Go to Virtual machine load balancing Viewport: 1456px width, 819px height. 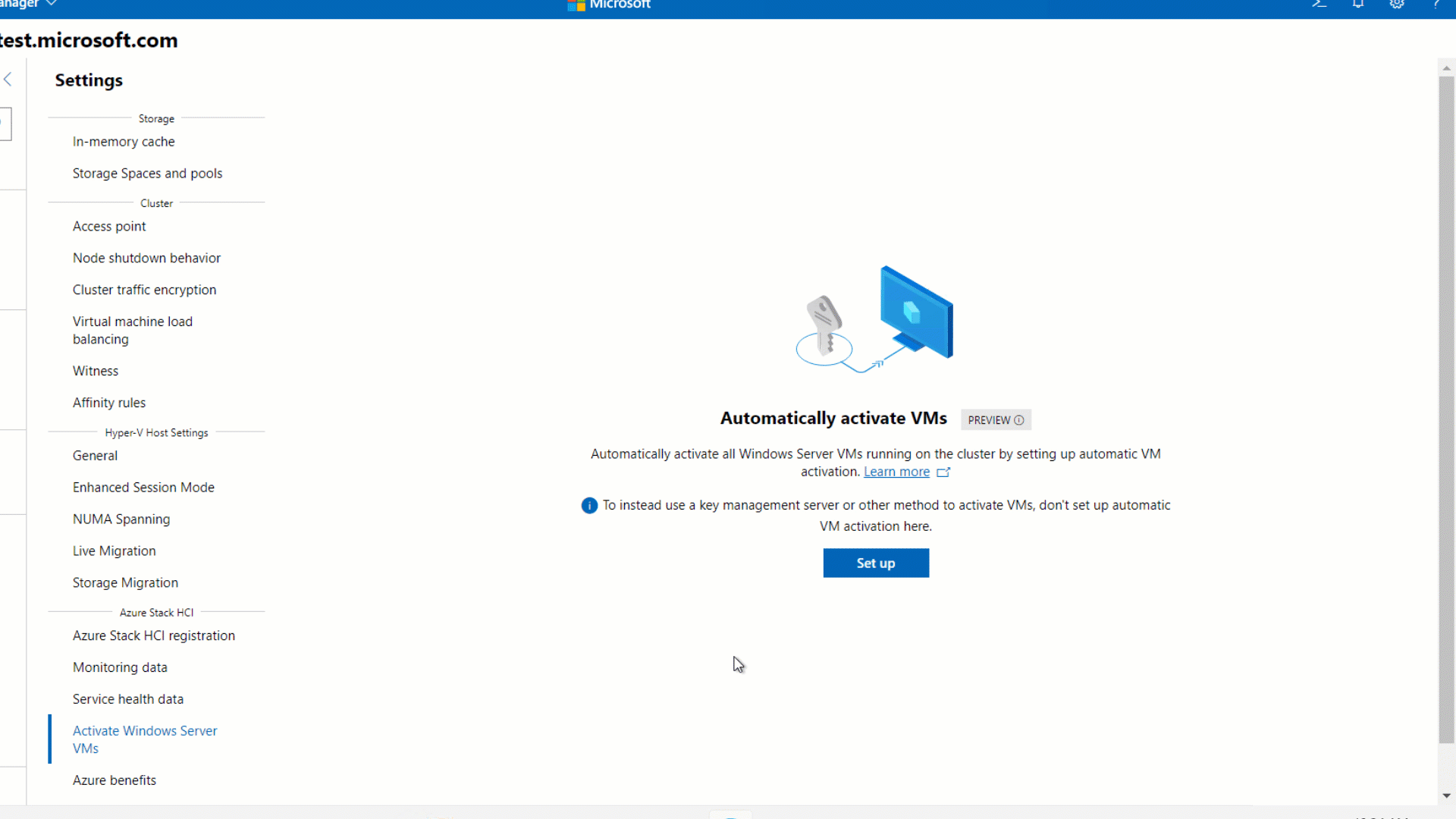pos(133,331)
